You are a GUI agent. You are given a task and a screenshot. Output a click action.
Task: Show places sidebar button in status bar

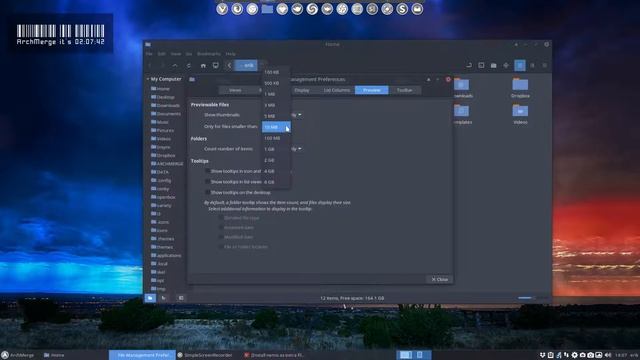tap(150, 298)
